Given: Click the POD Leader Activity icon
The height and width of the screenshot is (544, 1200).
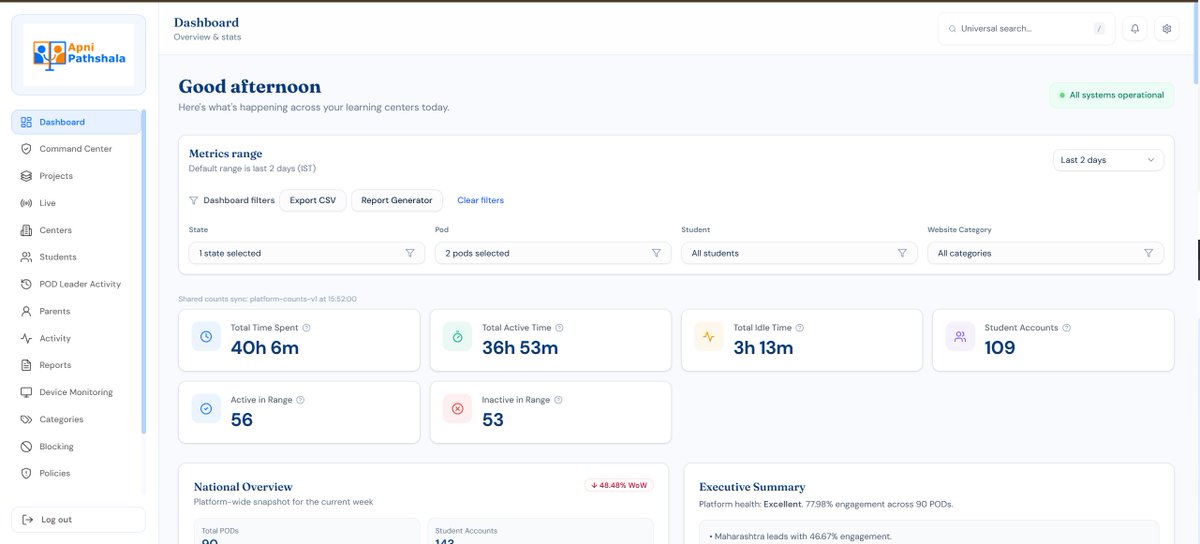Looking at the screenshot, I should click(26, 284).
